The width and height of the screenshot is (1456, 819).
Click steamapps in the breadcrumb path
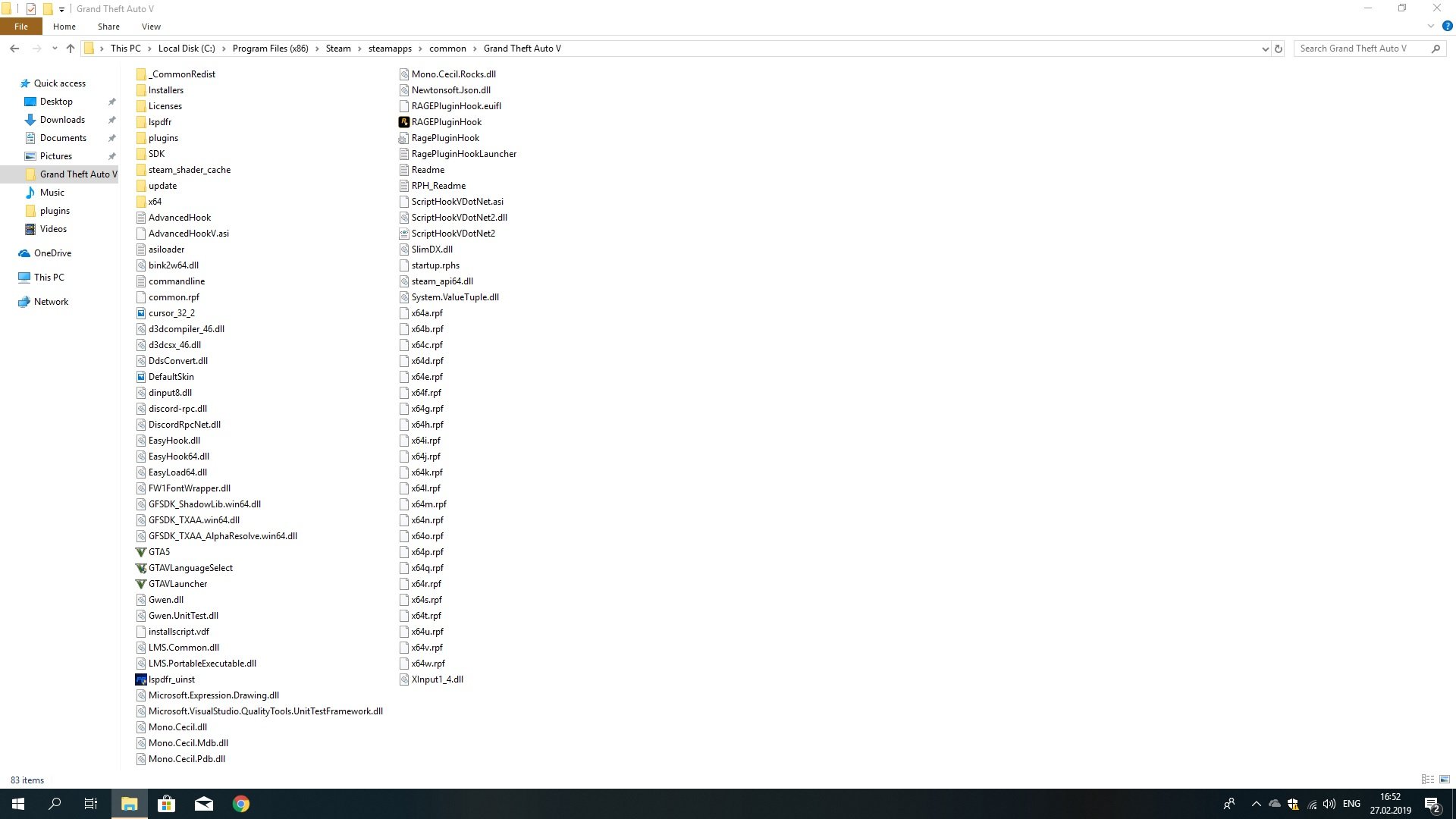pyautogui.click(x=390, y=49)
